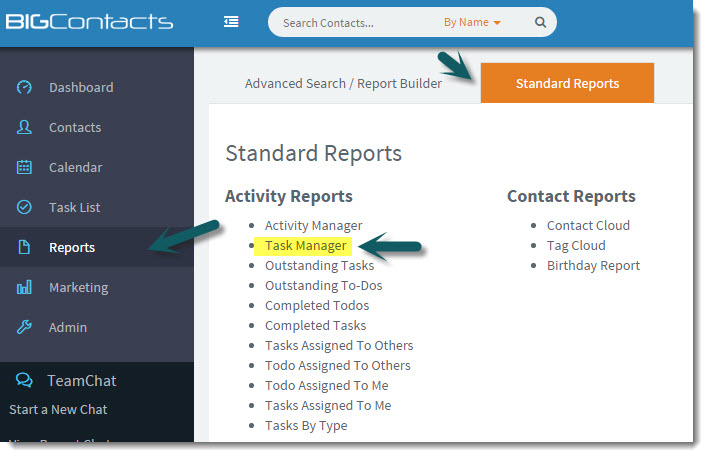Open Tasks Assigned To Others report

339,345
